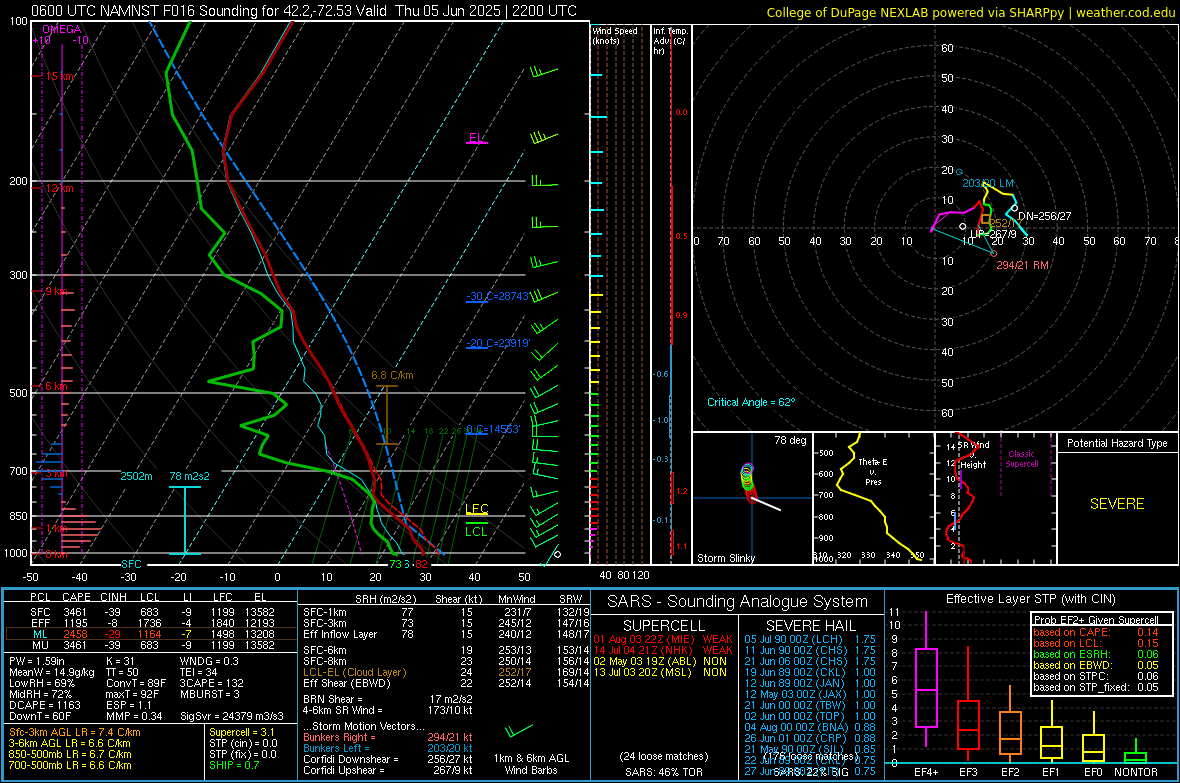The width and height of the screenshot is (1180, 783).
Task: Click the (24 loose matches) note
Action: pyautogui.click(x=664, y=756)
